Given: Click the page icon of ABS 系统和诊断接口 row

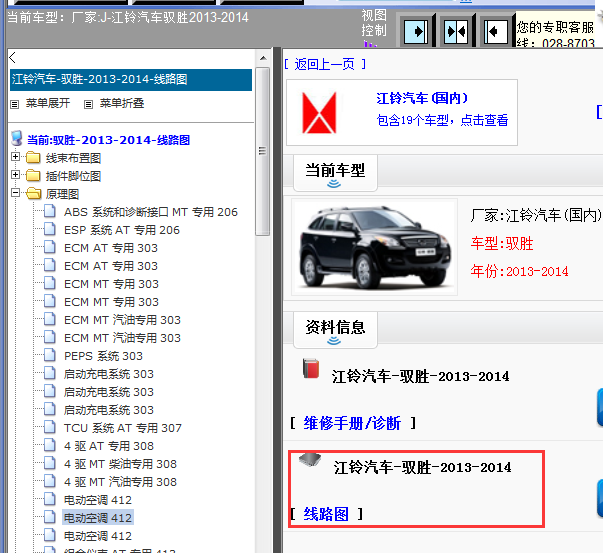Looking at the screenshot, I should coord(50,211).
